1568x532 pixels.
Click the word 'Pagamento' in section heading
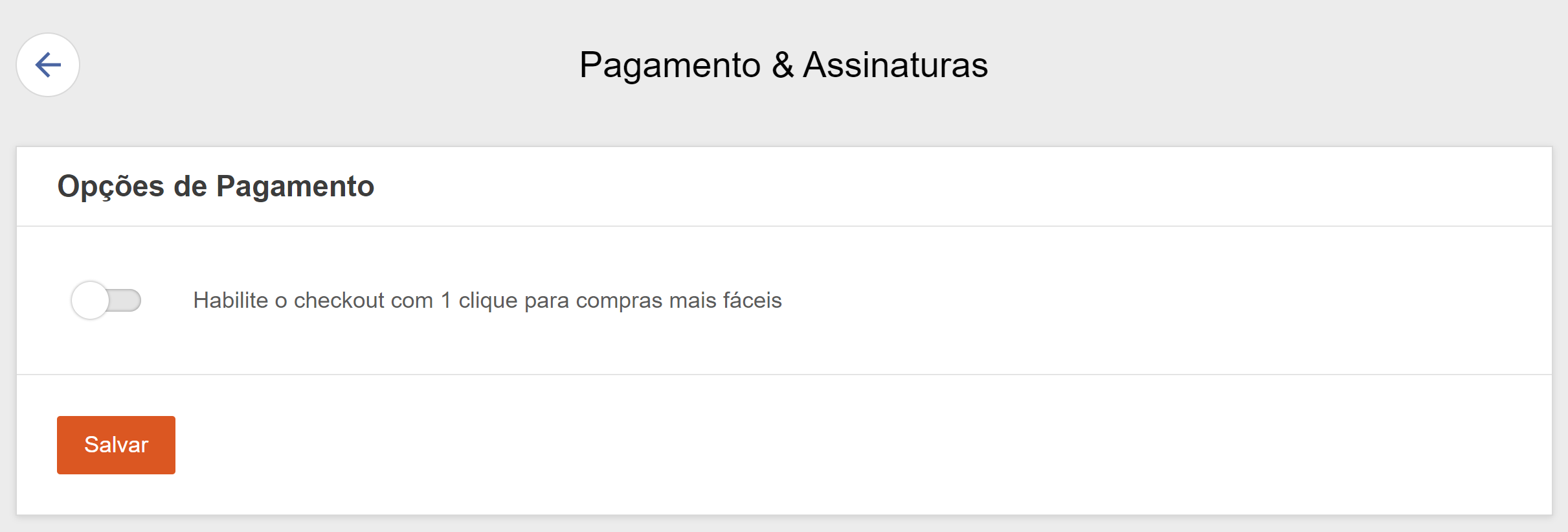[295, 187]
